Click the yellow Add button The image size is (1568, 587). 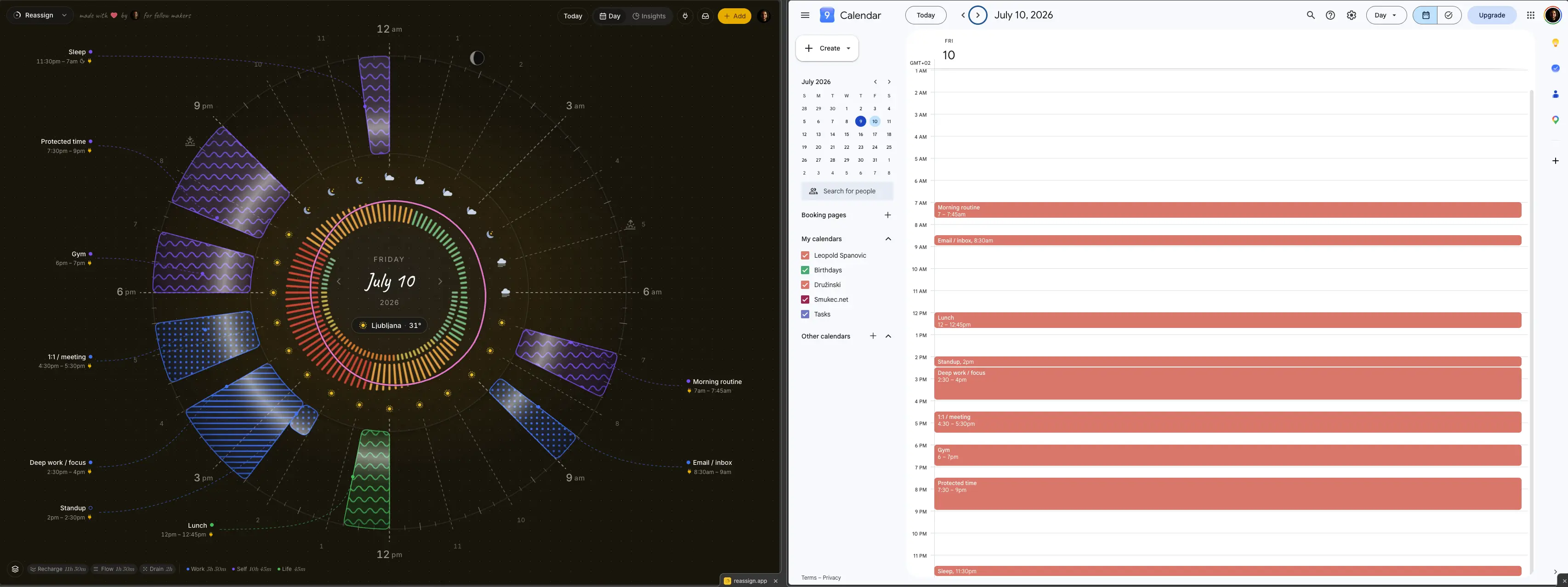click(x=734, y=17)
